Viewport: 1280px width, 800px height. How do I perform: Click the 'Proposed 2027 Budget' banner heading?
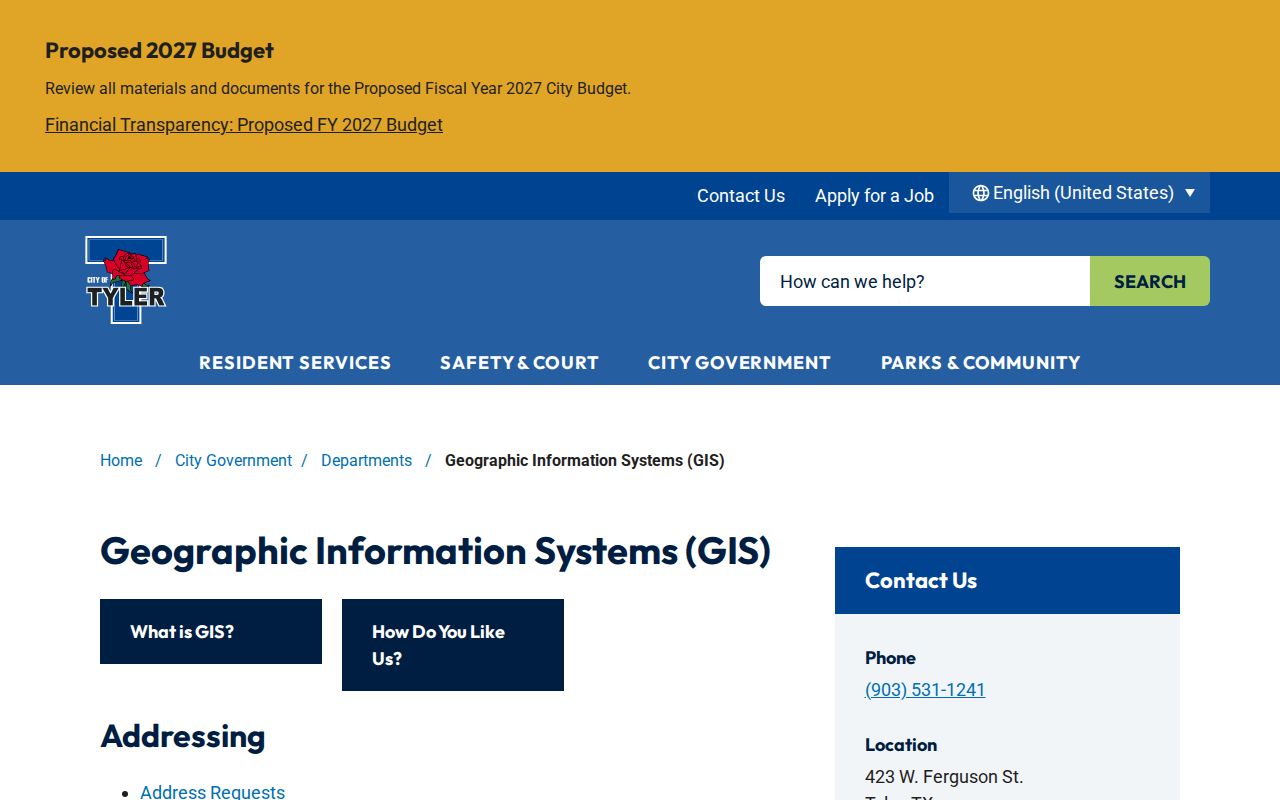(159, 51)
